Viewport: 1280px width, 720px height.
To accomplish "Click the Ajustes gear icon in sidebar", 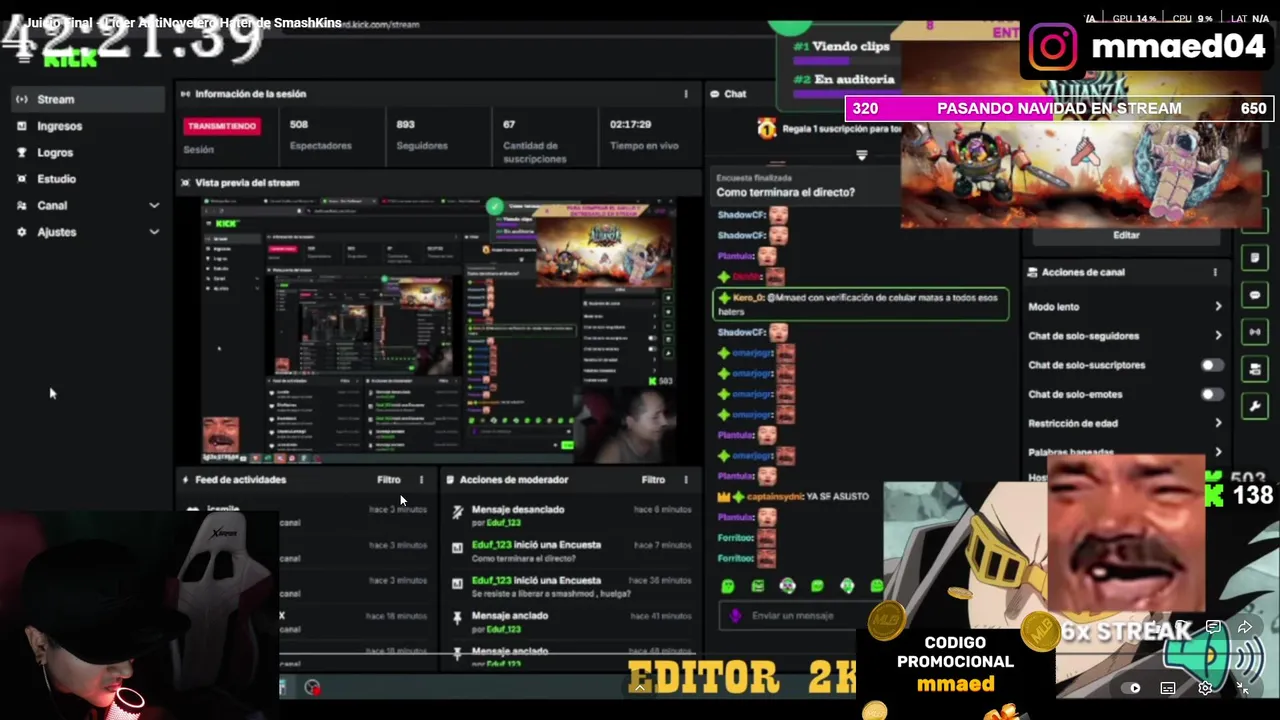I will point(22,232).
